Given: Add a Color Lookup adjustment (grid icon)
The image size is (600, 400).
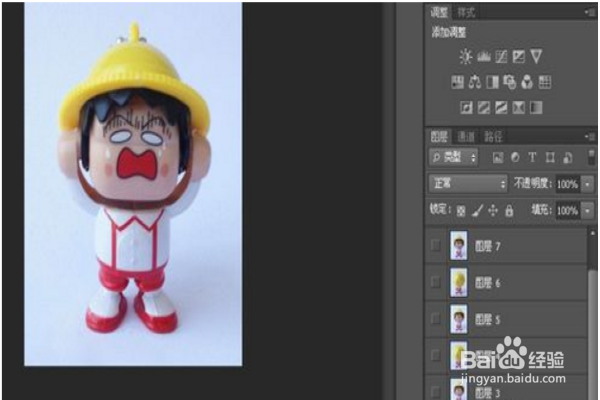Looking at the screenshot, I should 545,82.
